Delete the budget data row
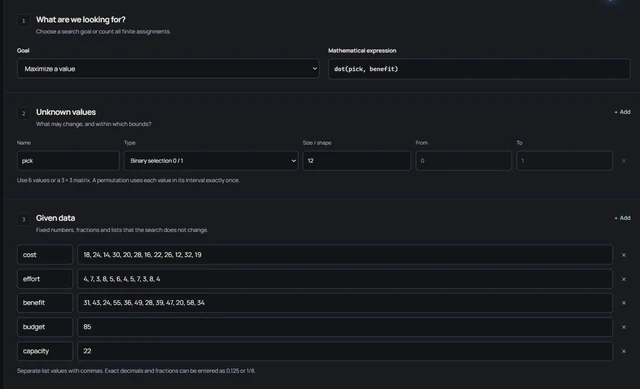The image size is (640, 389). pyautogui.click(x=624, y=327)
